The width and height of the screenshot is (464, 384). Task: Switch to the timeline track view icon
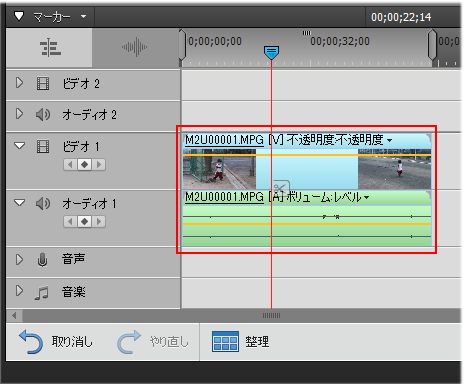point(50,48)
